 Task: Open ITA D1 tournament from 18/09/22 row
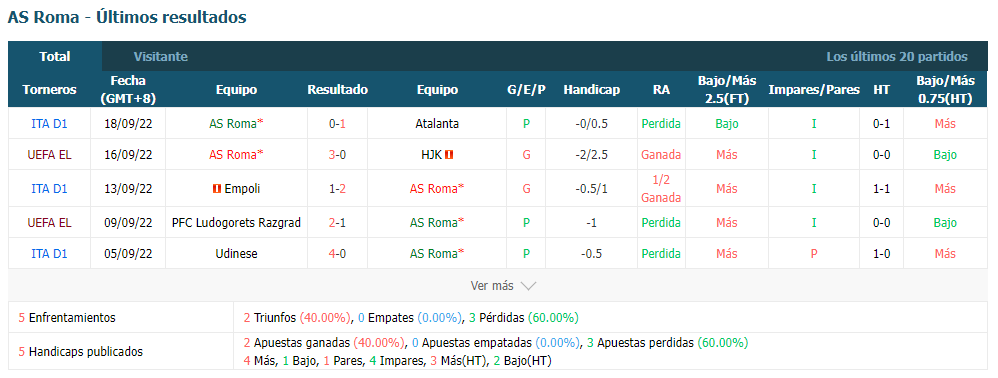tap(49, 123)
